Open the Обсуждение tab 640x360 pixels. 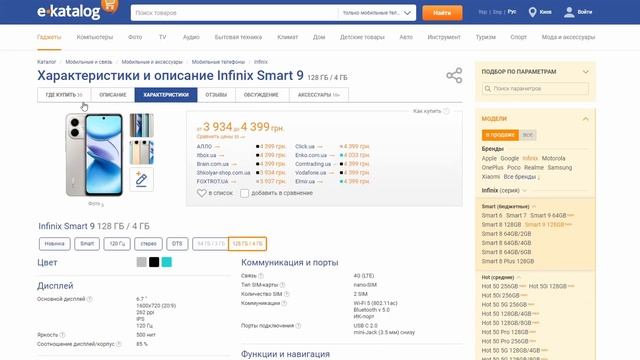261,95
